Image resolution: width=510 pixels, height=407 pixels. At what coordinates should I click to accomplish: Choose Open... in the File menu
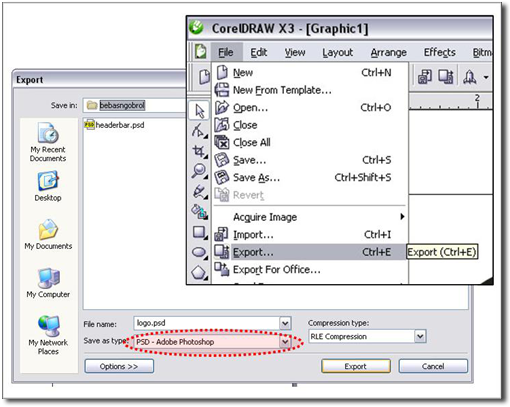point(310,108)
